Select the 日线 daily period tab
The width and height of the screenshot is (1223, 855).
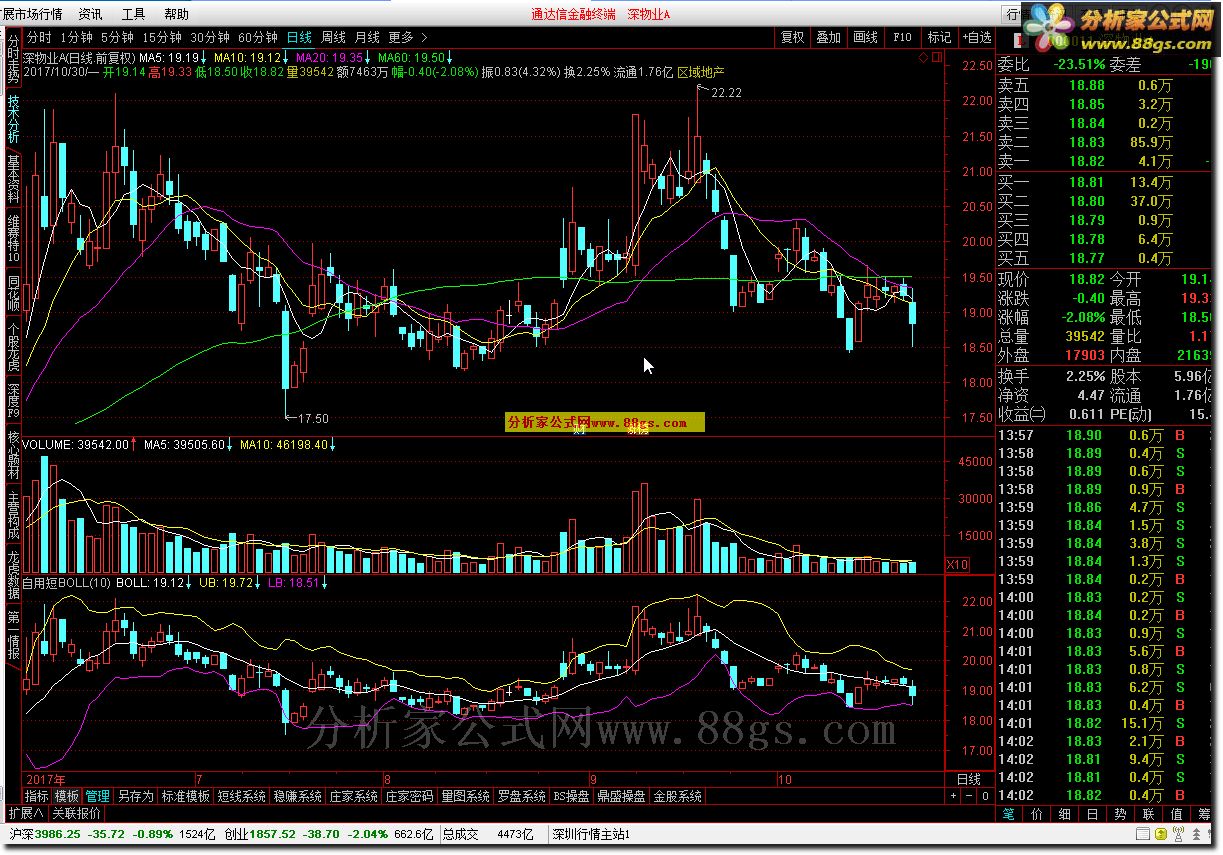pos(299,37)
